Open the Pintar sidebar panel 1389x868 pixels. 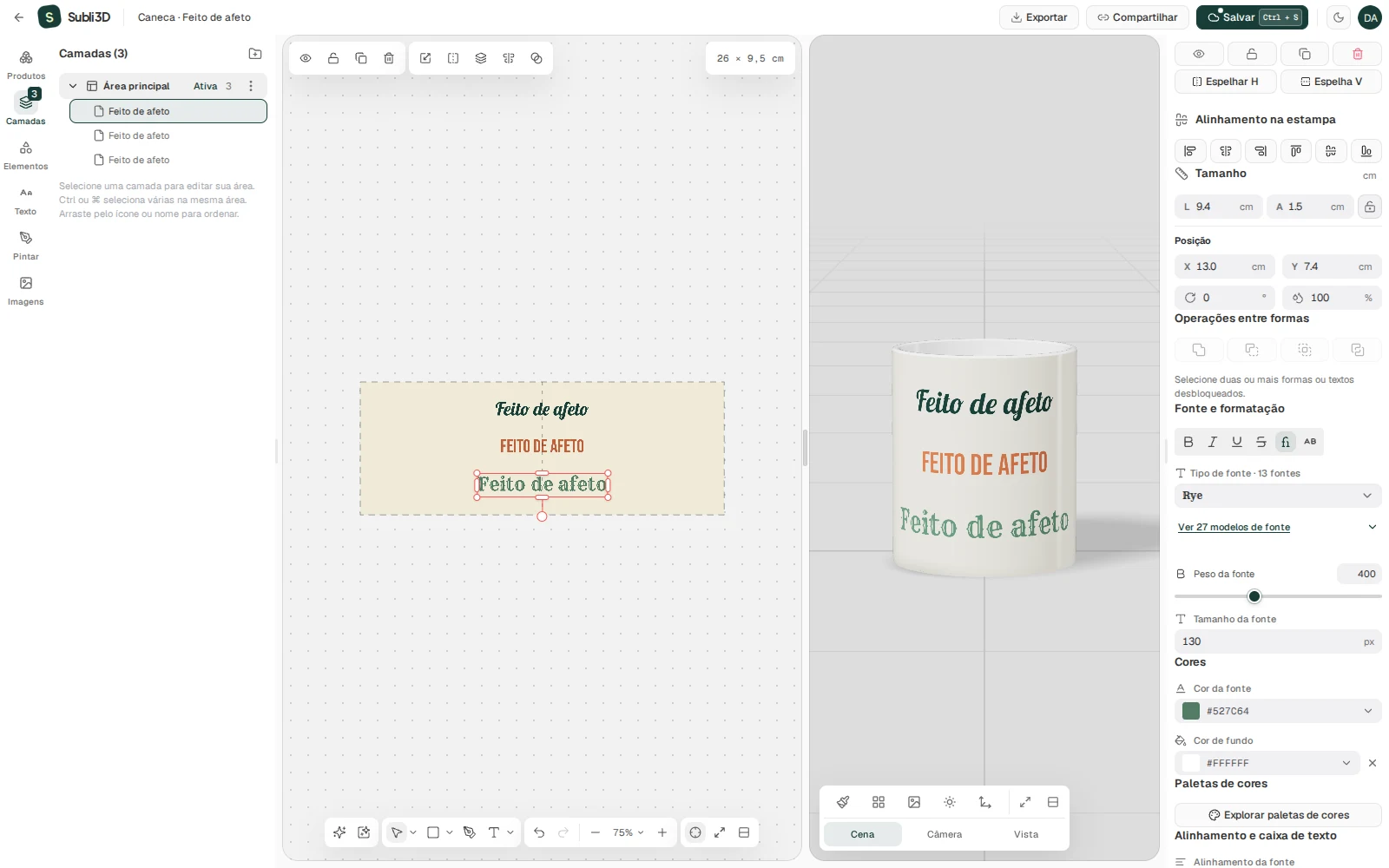pyautogui.click(x=26, y=246)
